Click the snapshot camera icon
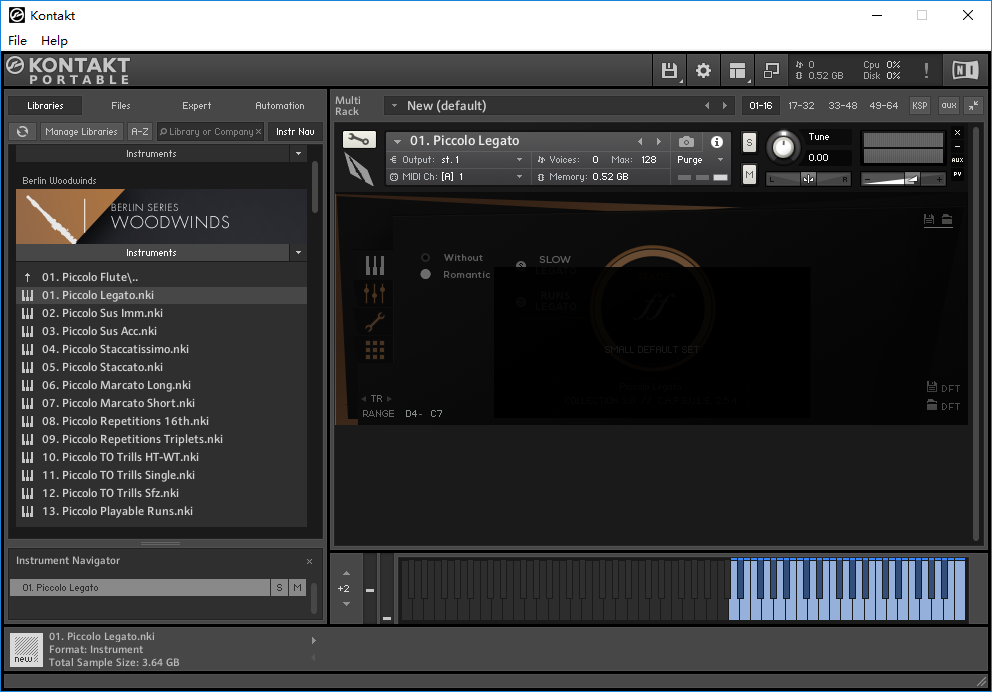 tap(686, 142)
